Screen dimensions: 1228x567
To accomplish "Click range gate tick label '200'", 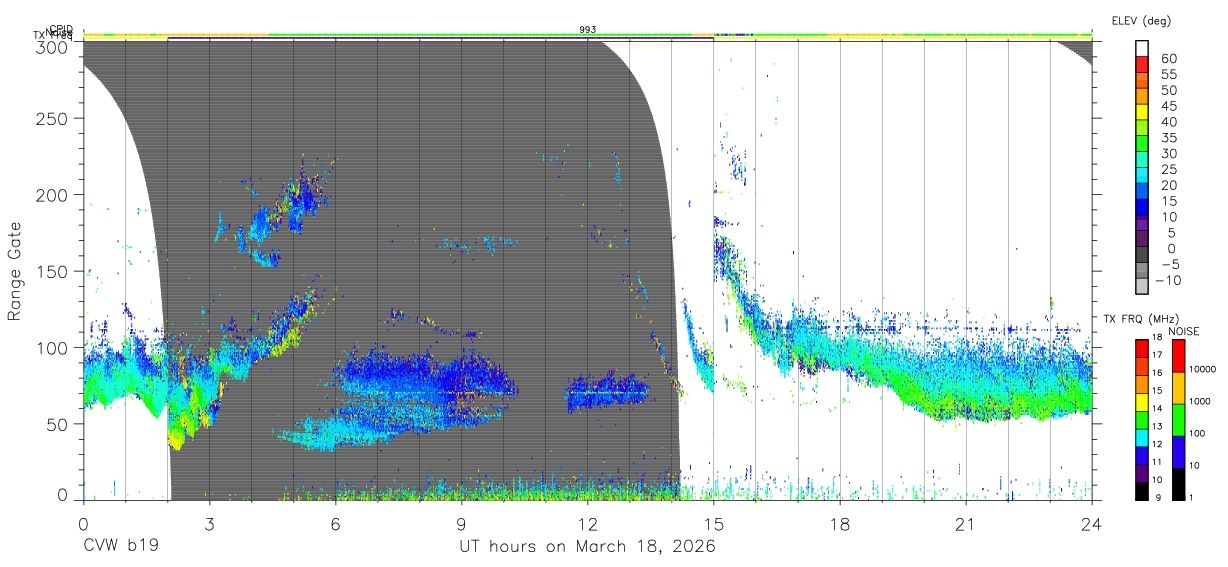I will (x=53, y=194).
